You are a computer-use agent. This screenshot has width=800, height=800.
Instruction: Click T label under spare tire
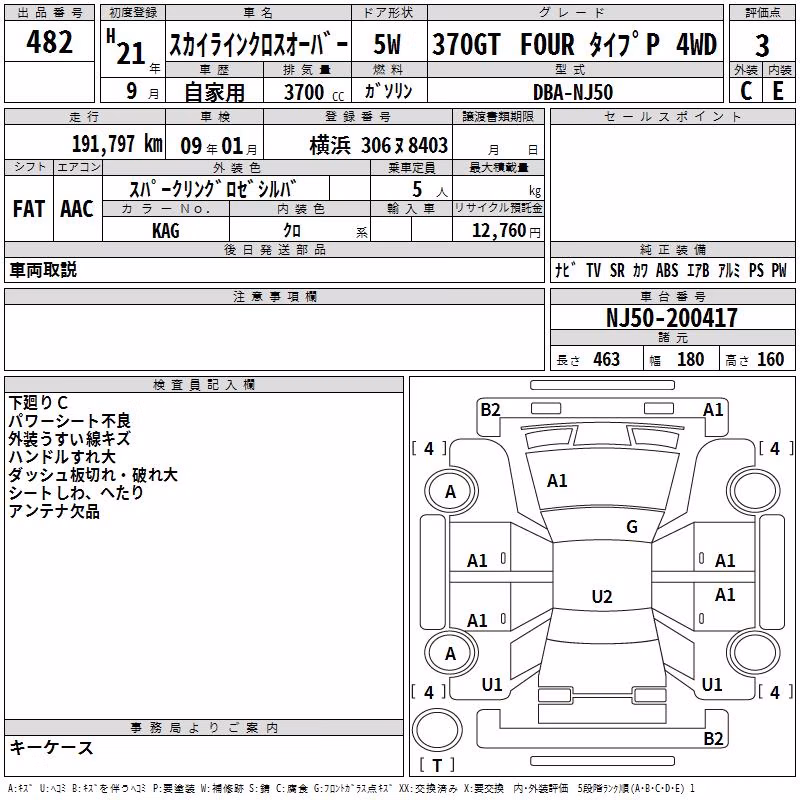click(437, 765)
